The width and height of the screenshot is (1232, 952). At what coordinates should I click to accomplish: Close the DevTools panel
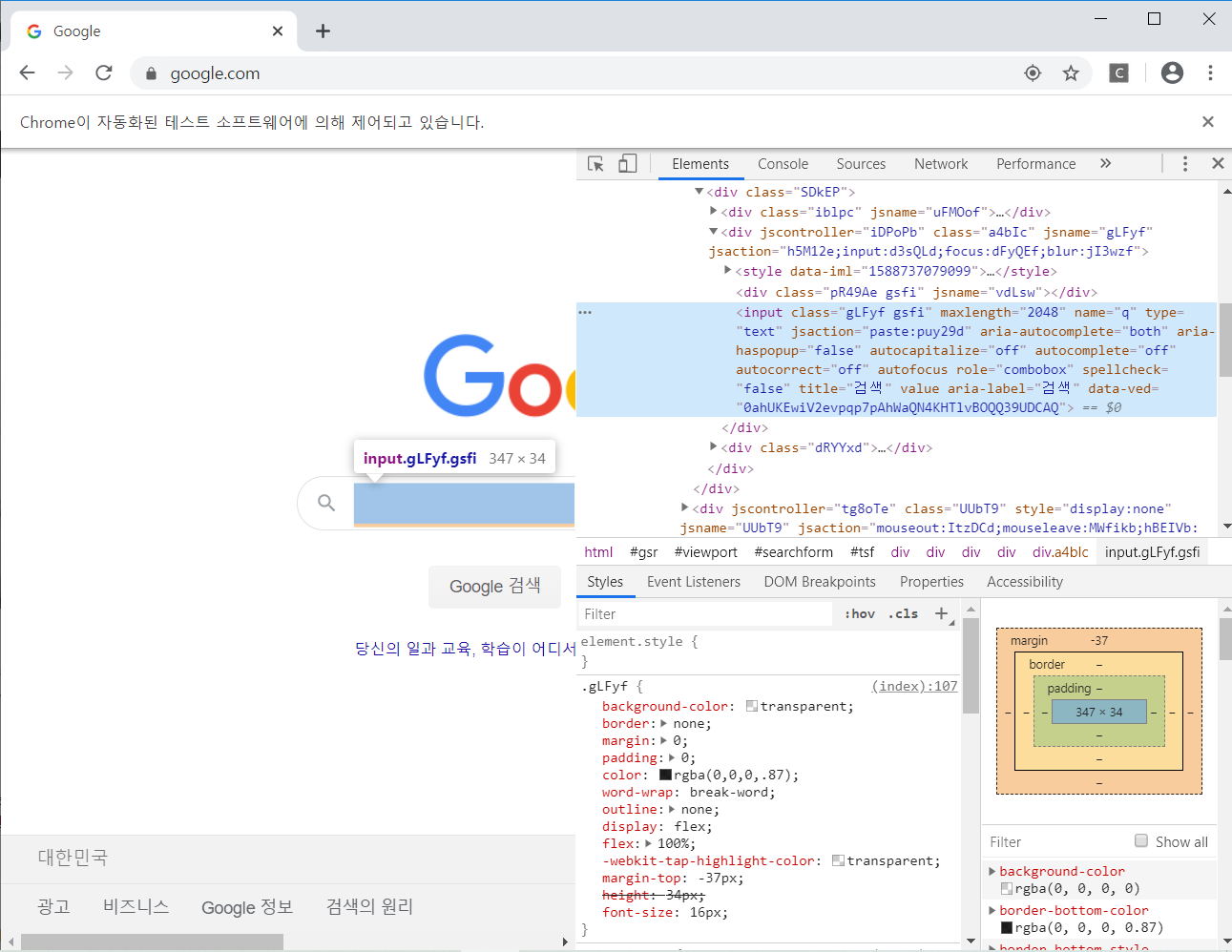click(1218, 163)
